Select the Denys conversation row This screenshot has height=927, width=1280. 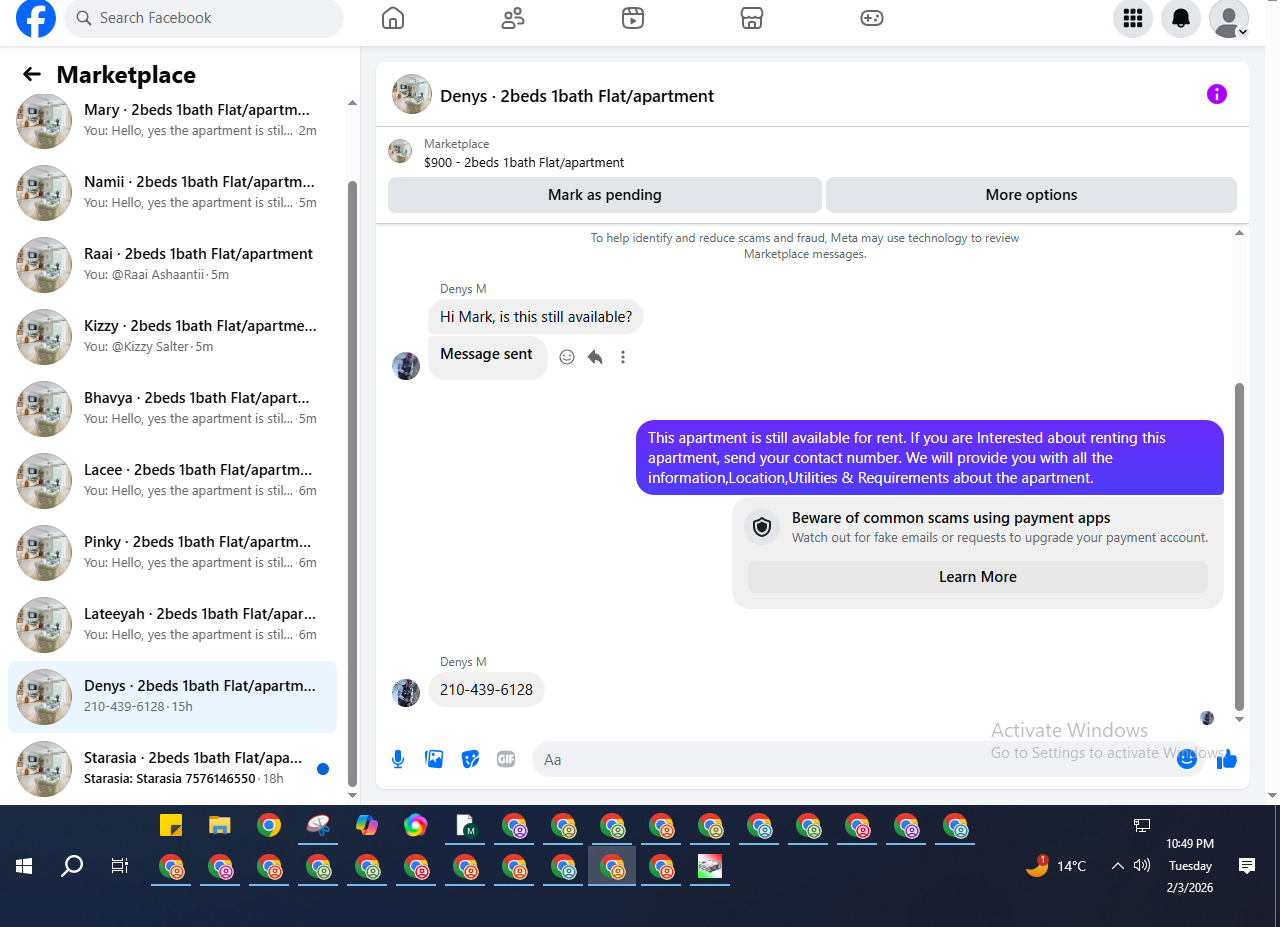tap(172, 696)
